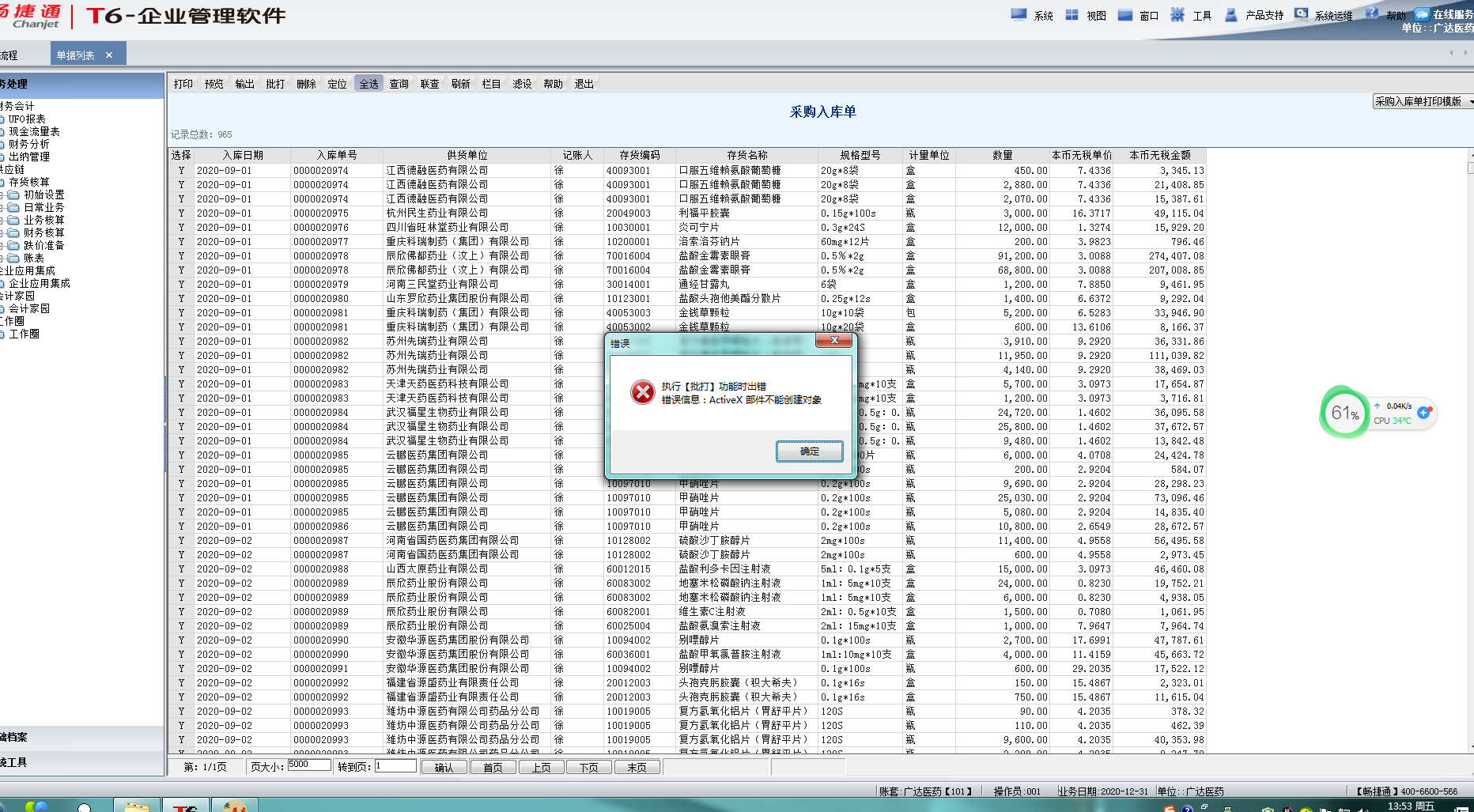Click the 下页 button
This screenshot has height=812, width=1474.
pos(589,767)
